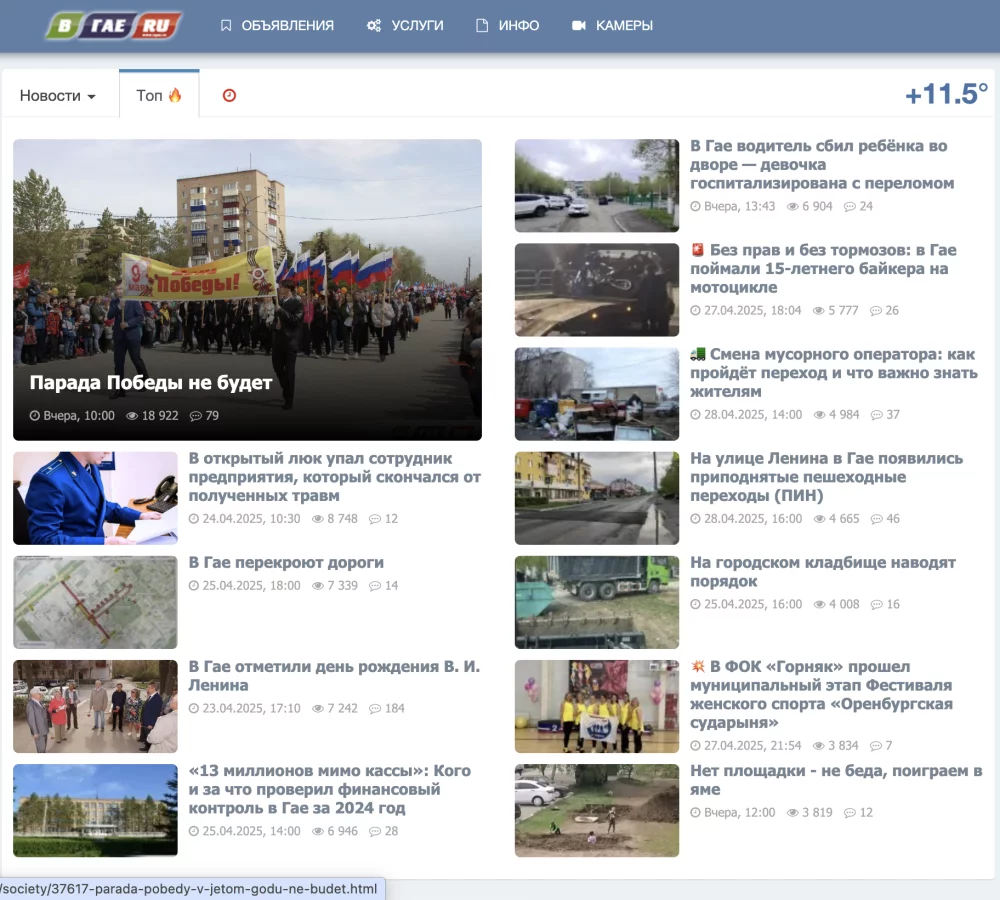Open article В Гае водитель сбил ребёнка

tap(821, 165)
